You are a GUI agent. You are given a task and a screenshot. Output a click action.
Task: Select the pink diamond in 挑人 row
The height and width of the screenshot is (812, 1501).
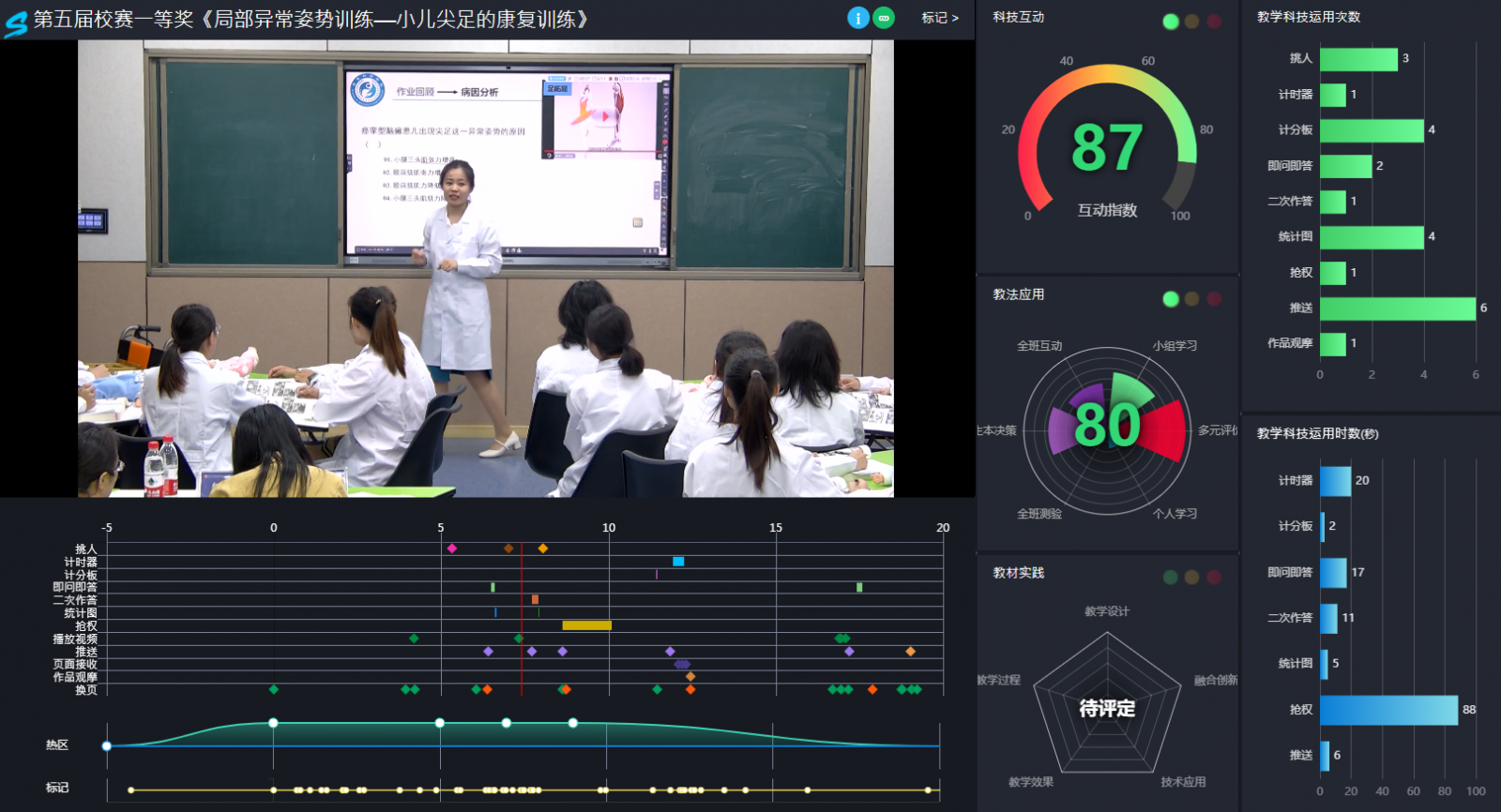[x=452, y=549]
